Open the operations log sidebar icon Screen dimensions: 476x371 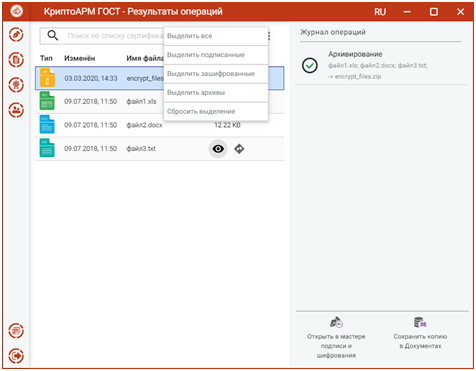tap(16, 331)
